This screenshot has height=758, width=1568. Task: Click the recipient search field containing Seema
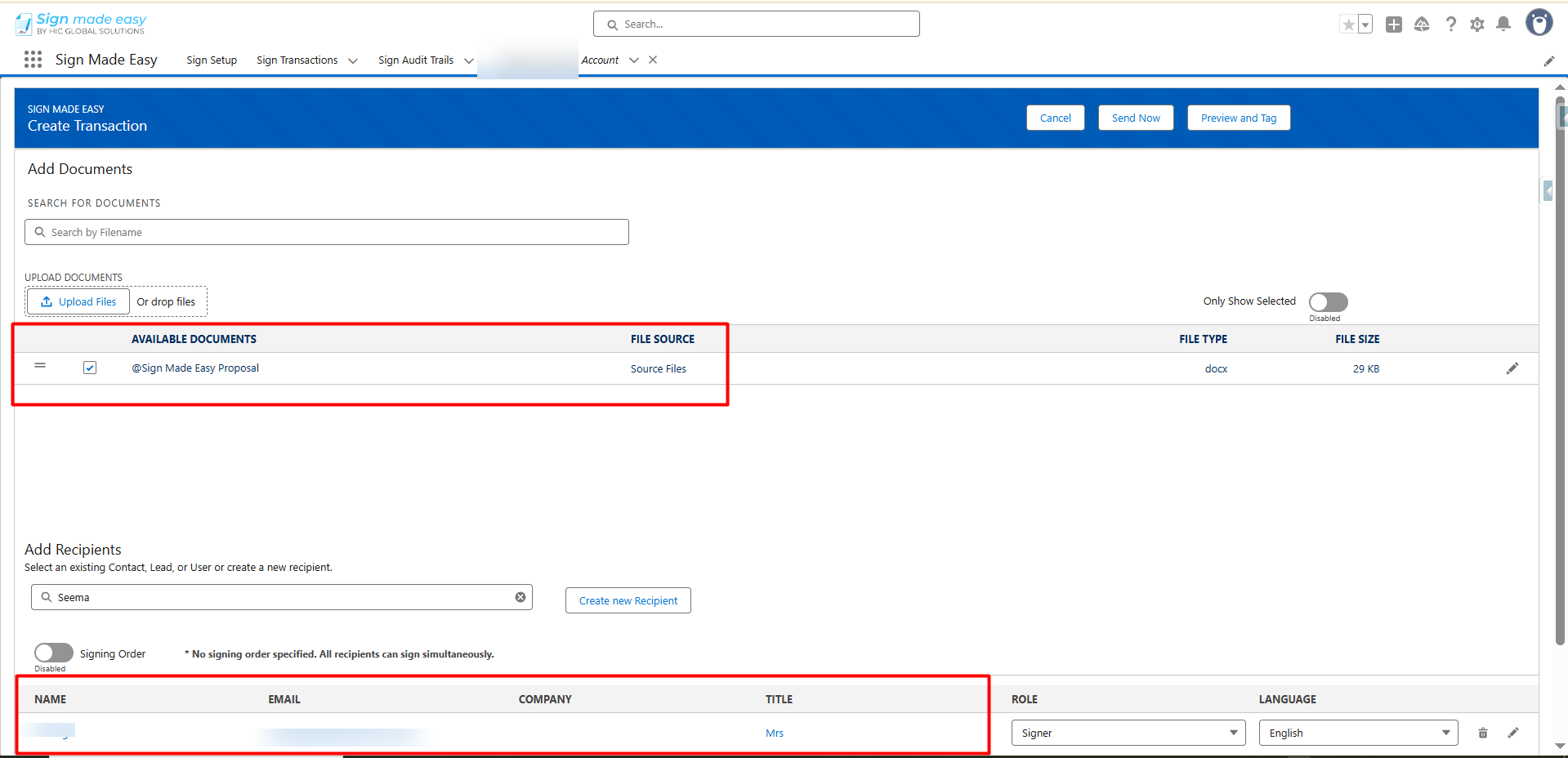pos(282,597)
